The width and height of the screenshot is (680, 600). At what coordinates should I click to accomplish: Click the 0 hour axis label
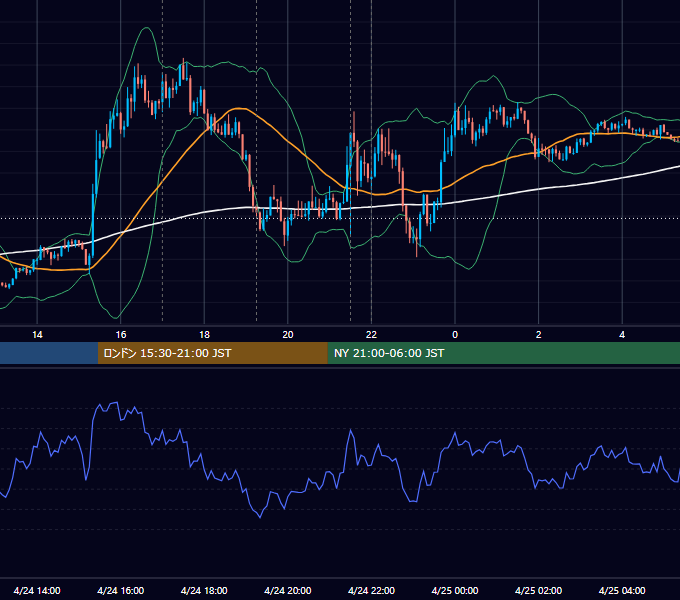[x=455, y=335]
